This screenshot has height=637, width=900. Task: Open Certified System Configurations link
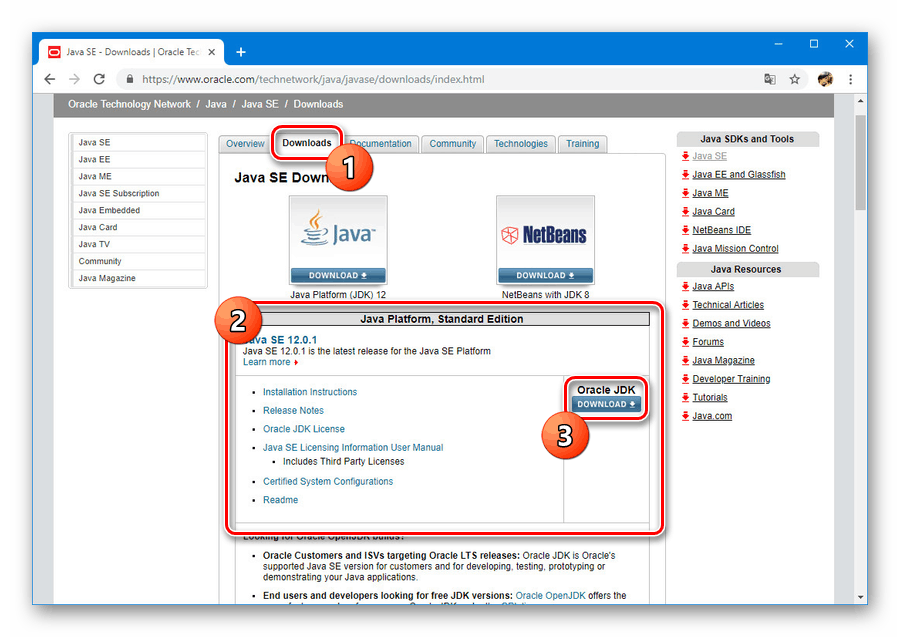coord(328,481)
